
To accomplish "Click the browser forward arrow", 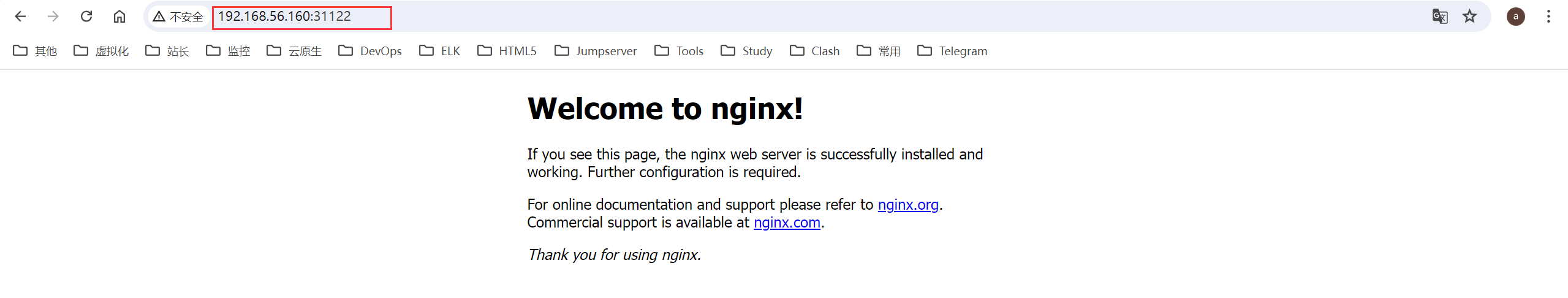I will 53,17.
